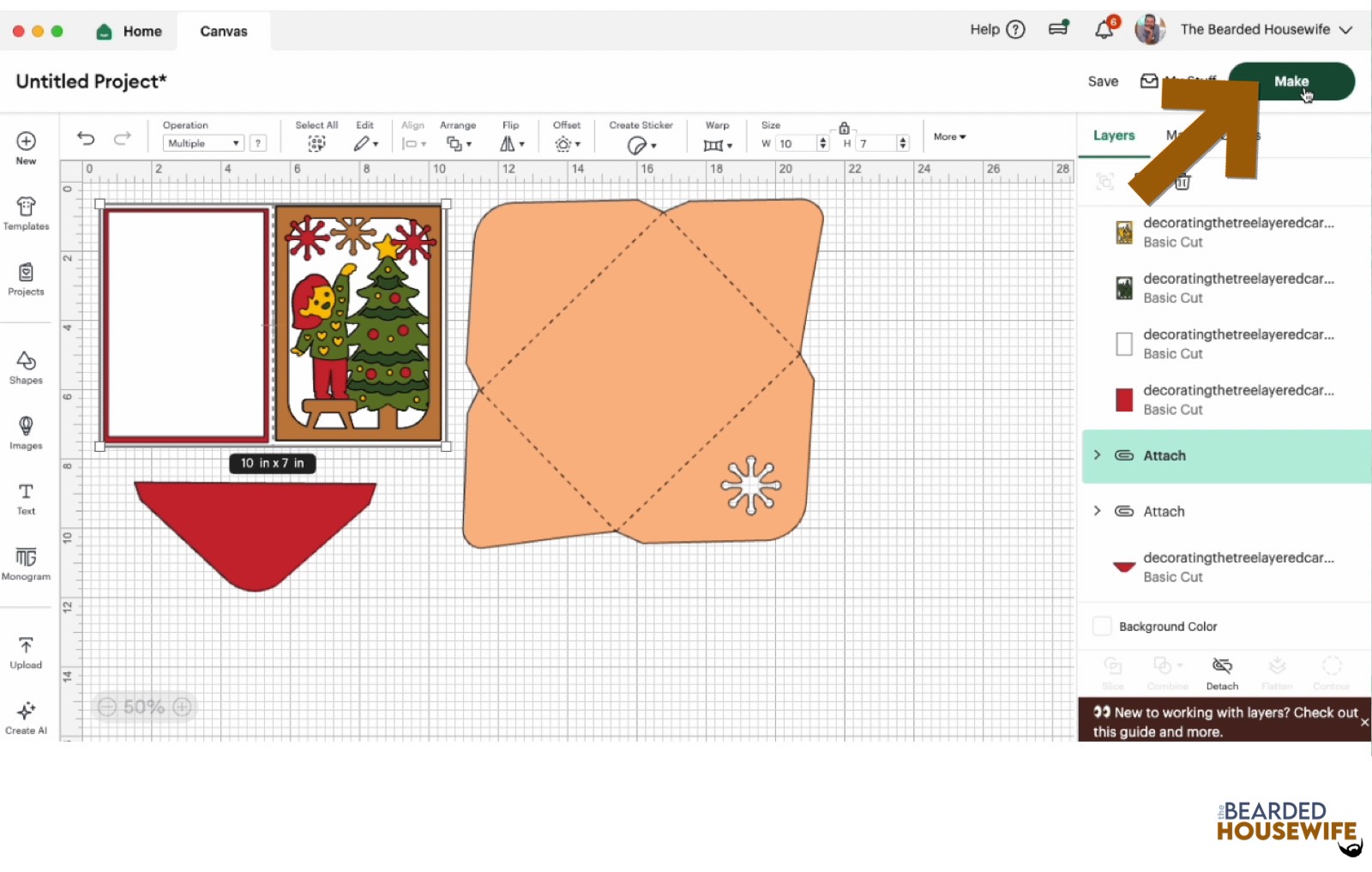Open the Images library
Viewport: 1372px width, 872px height.
pos(26,432)
